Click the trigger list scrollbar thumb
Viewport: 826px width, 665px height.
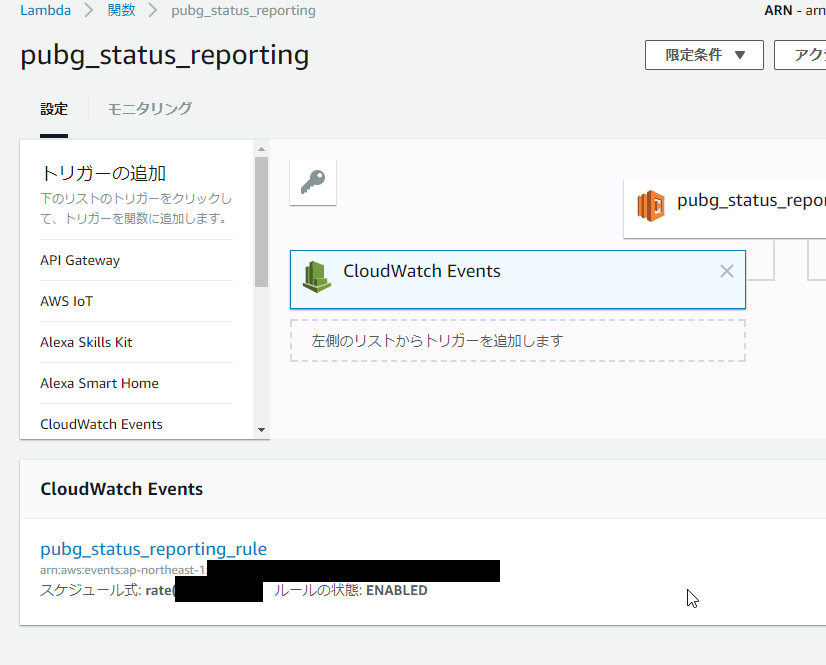coord(261,222)
